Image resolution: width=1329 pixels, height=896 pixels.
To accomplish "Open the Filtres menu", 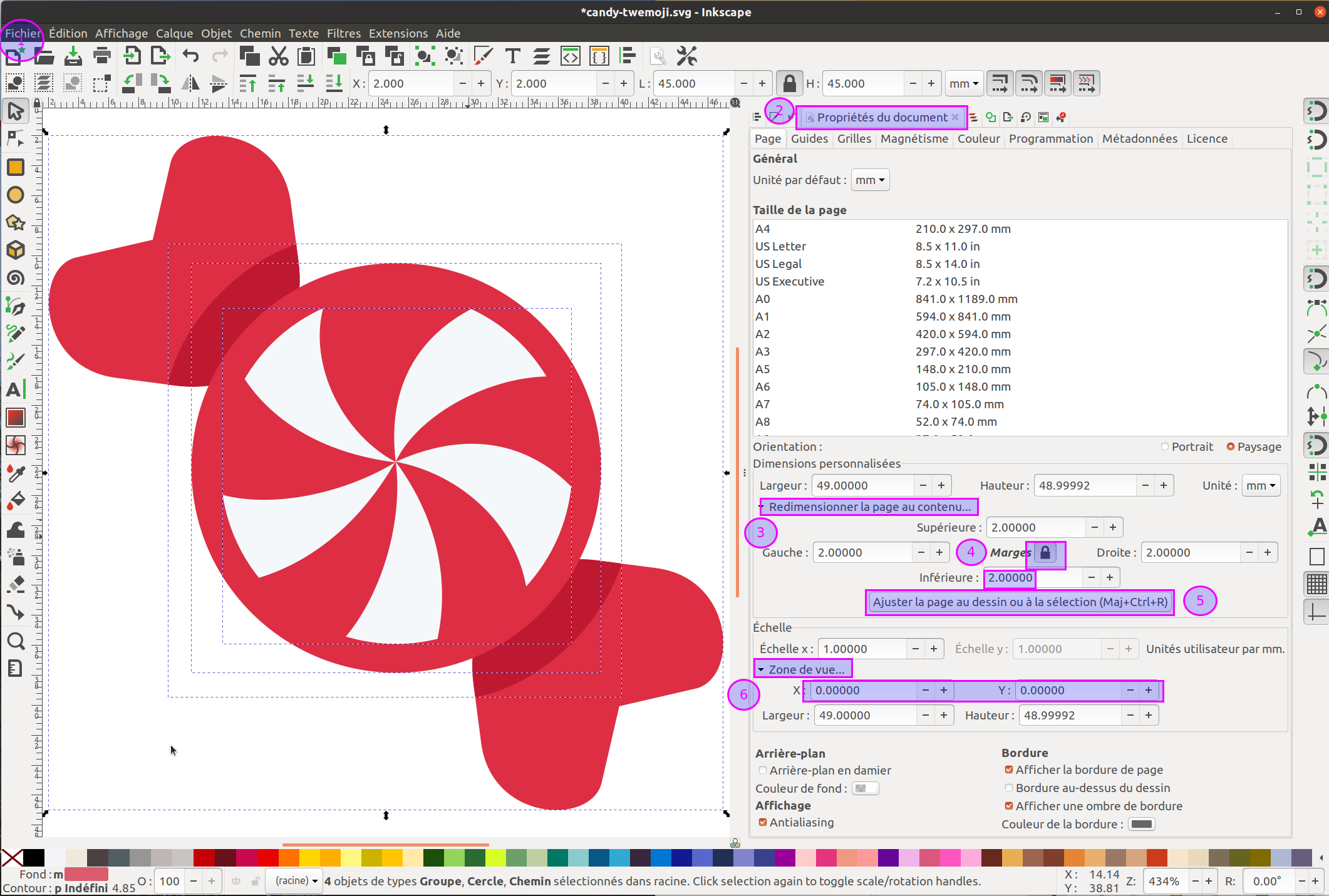I will pyautogui.click(x=343, y=33).
